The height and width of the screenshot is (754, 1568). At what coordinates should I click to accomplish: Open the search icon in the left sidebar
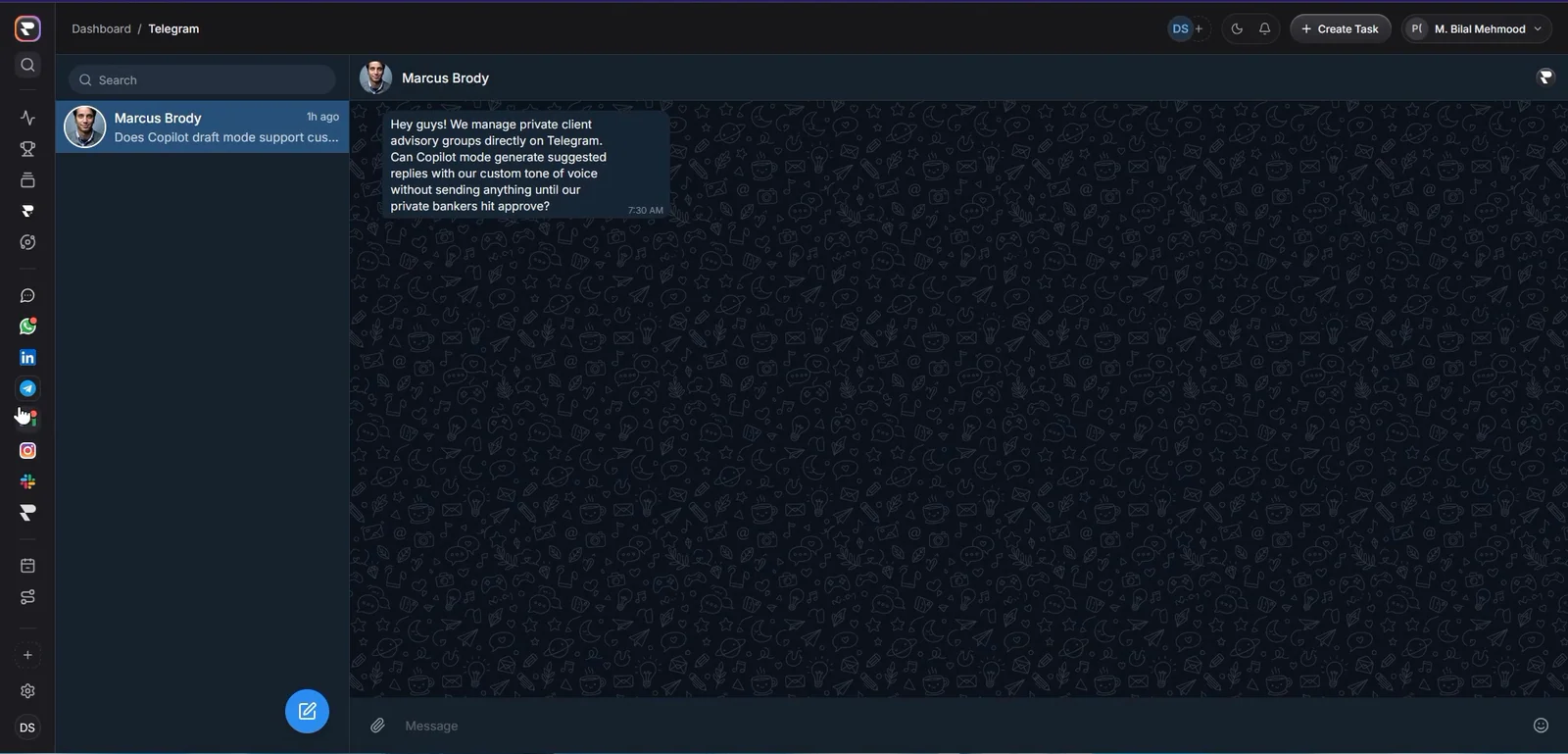tap(27, 65)
